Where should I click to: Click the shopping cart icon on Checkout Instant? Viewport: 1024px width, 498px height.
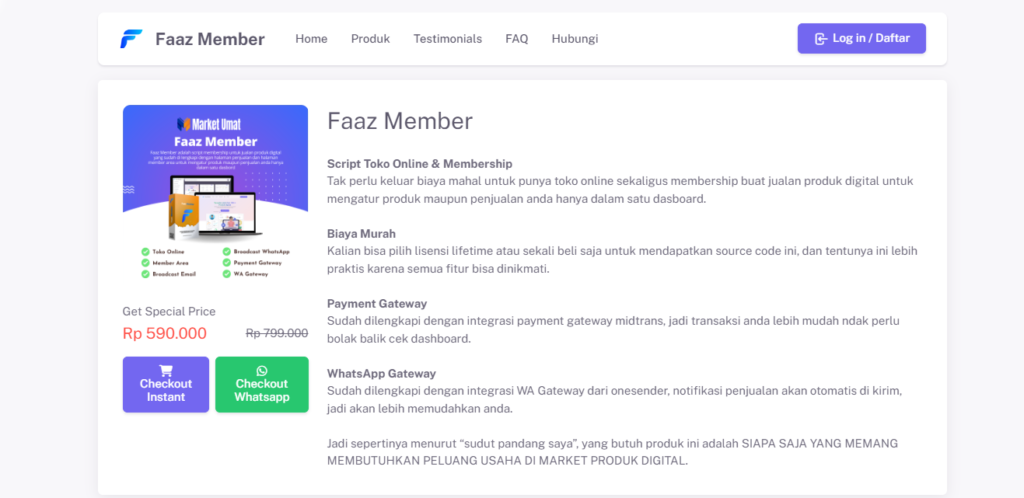tap(166, 370)
